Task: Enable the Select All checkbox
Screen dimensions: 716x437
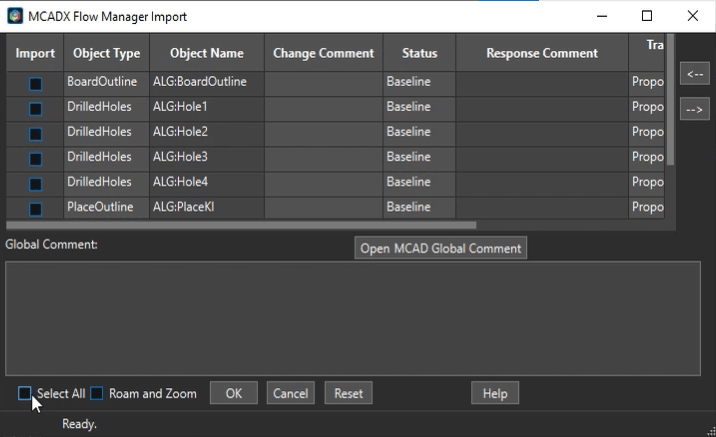Action: [25, 393]
